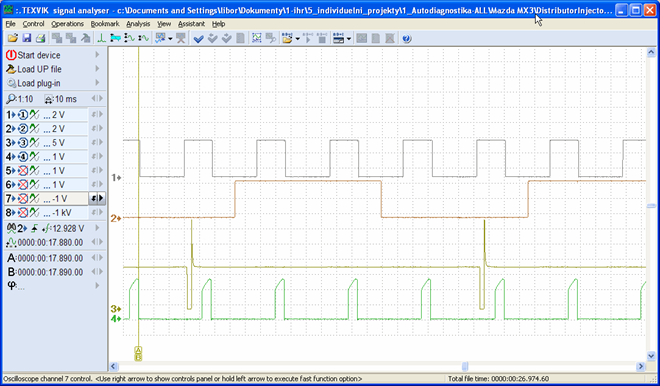Click the horizontal scrollbar right arrow
660x386 pixels.
point(641,366)
